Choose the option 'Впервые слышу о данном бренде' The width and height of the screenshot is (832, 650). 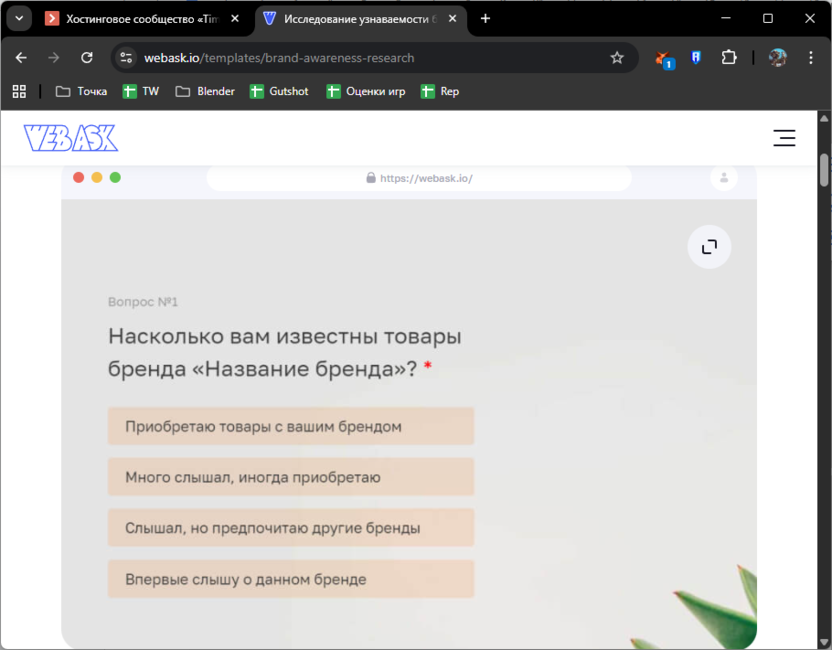tap(290, 578)
